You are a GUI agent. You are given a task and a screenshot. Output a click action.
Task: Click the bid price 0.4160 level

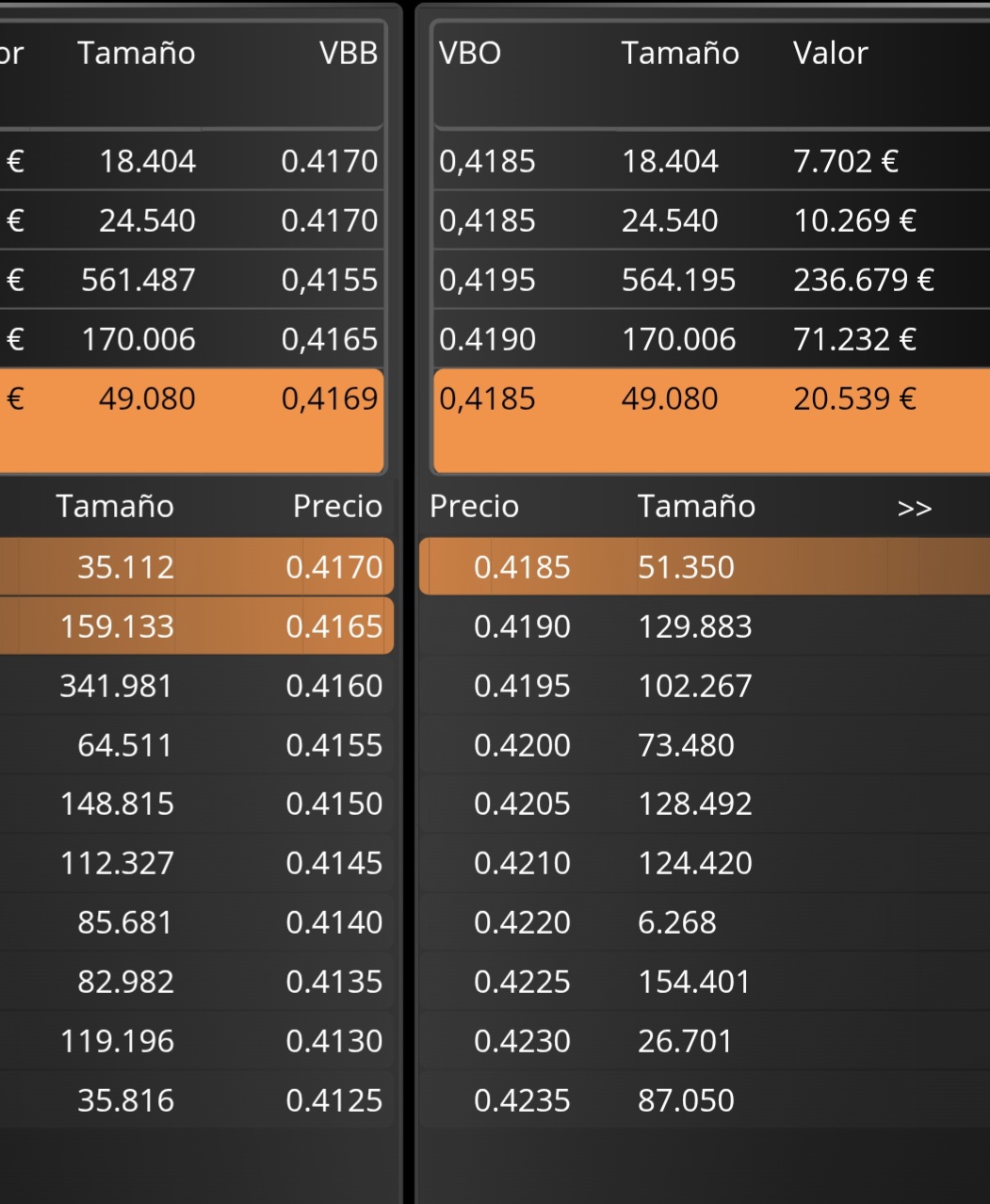(x=196, y=686)
